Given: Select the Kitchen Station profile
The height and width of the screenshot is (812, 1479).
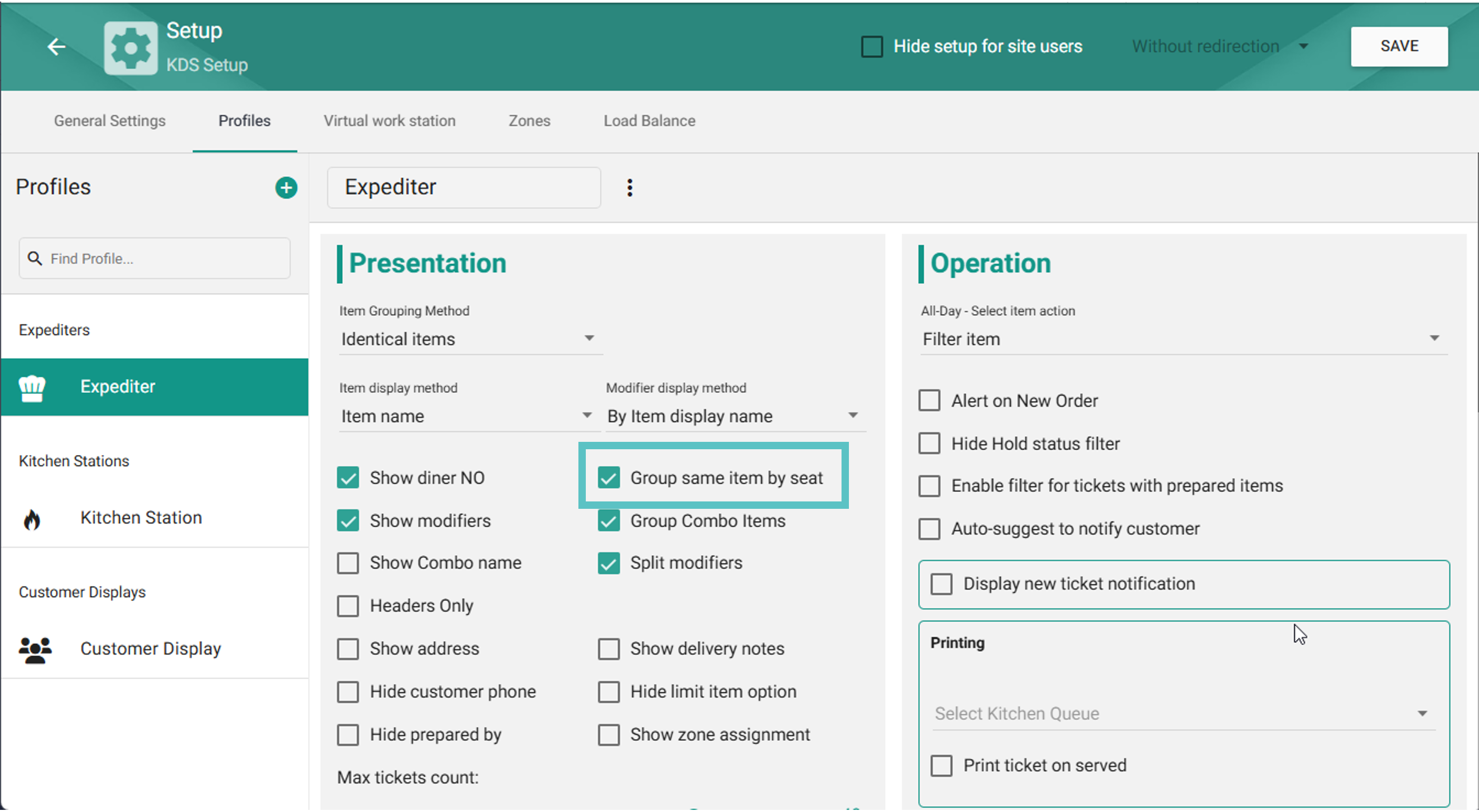Looking at the screenshot, I should pyautogui.click(x=154, y=518).
